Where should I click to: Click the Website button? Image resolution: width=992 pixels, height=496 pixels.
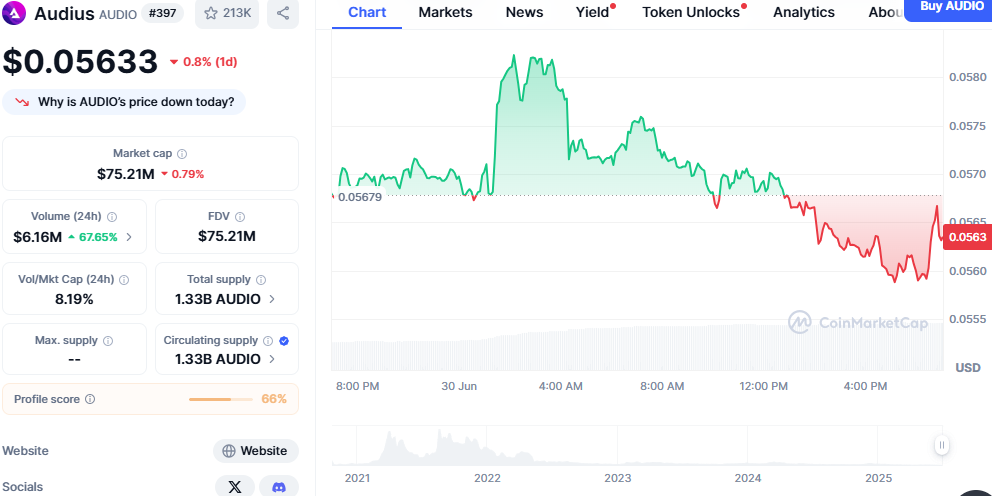(256, 451)
